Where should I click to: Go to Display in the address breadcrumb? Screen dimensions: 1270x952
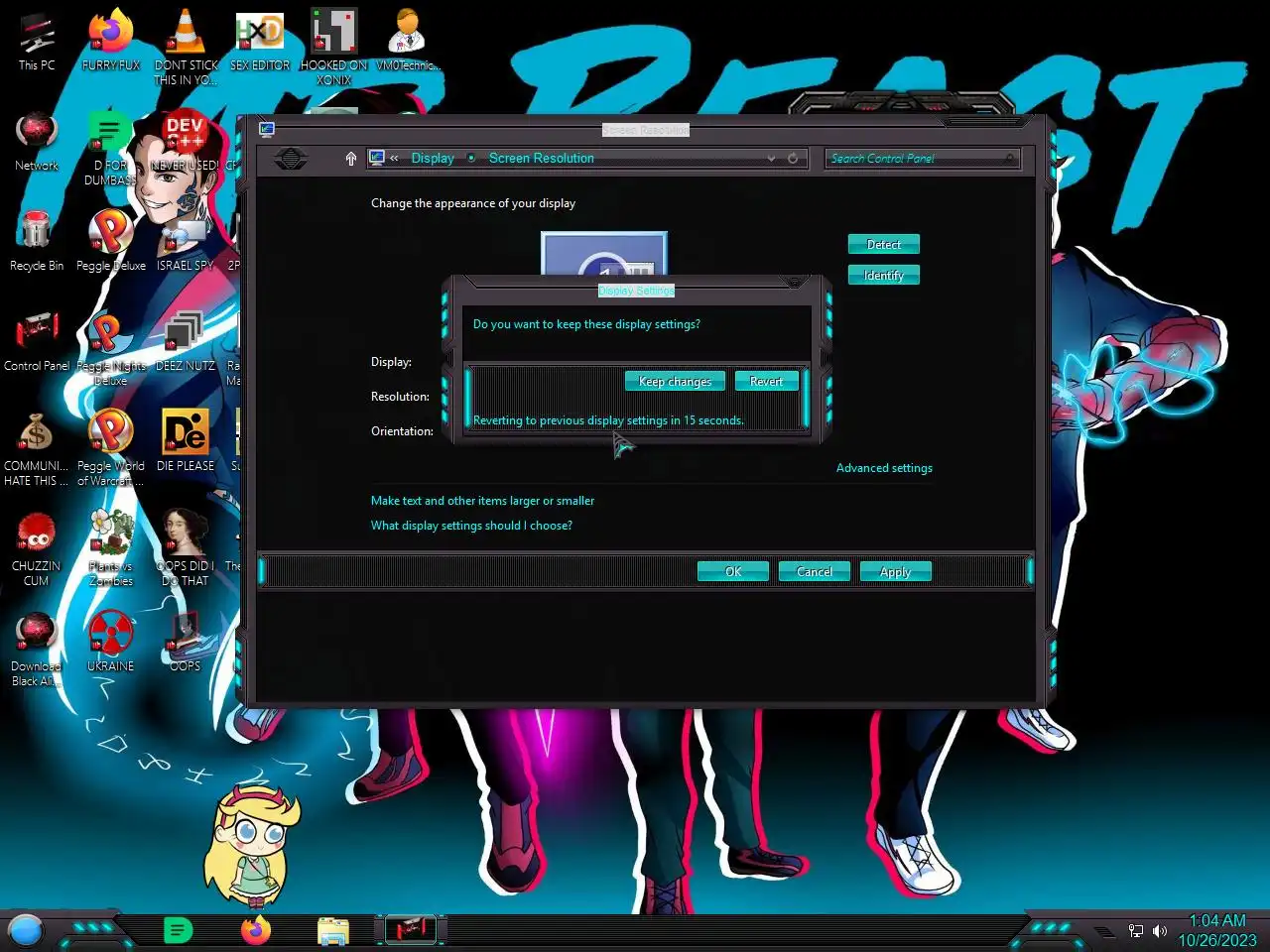[433, 158]
